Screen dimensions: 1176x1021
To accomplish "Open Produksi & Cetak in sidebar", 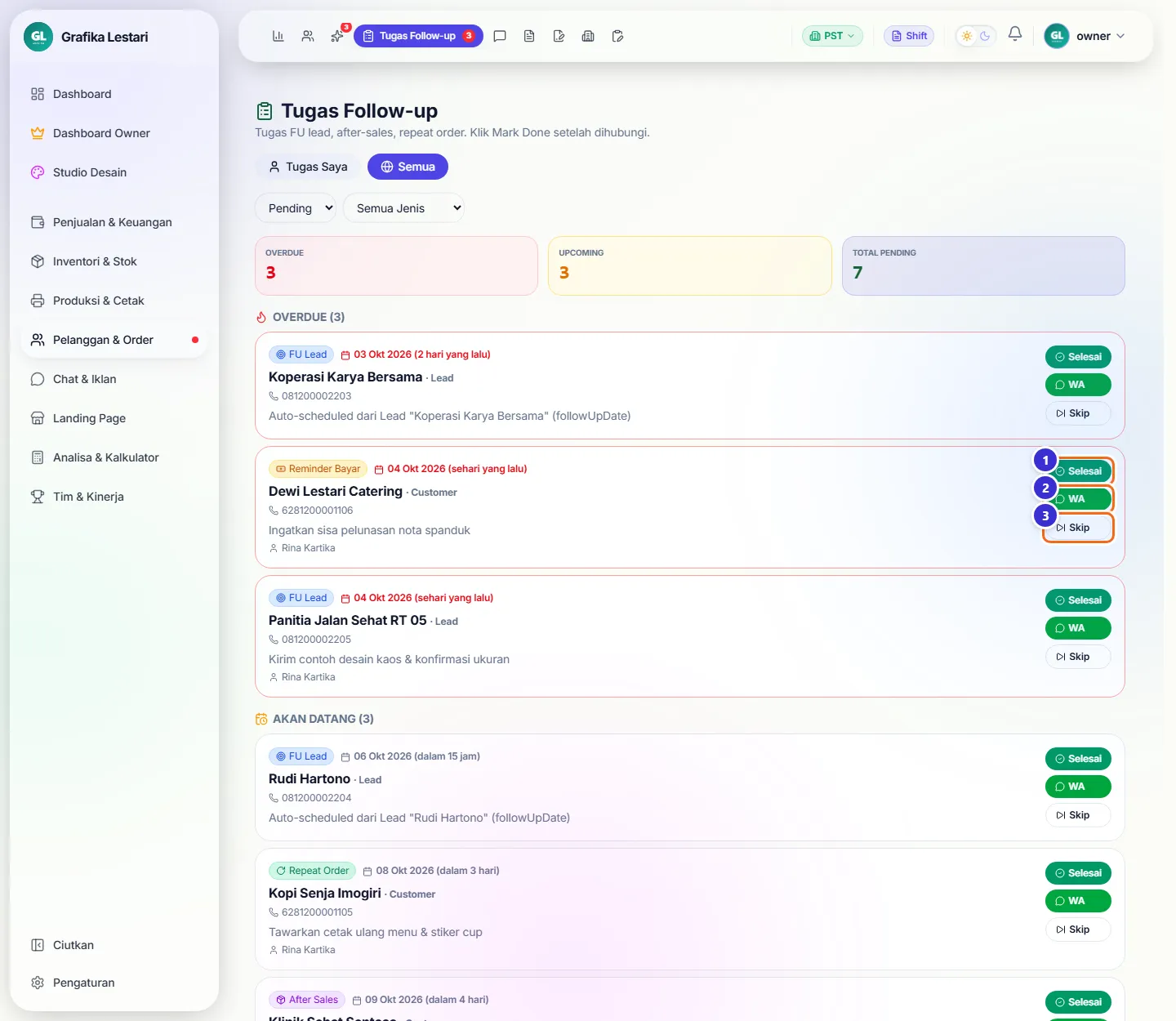I will pos(114,301).
